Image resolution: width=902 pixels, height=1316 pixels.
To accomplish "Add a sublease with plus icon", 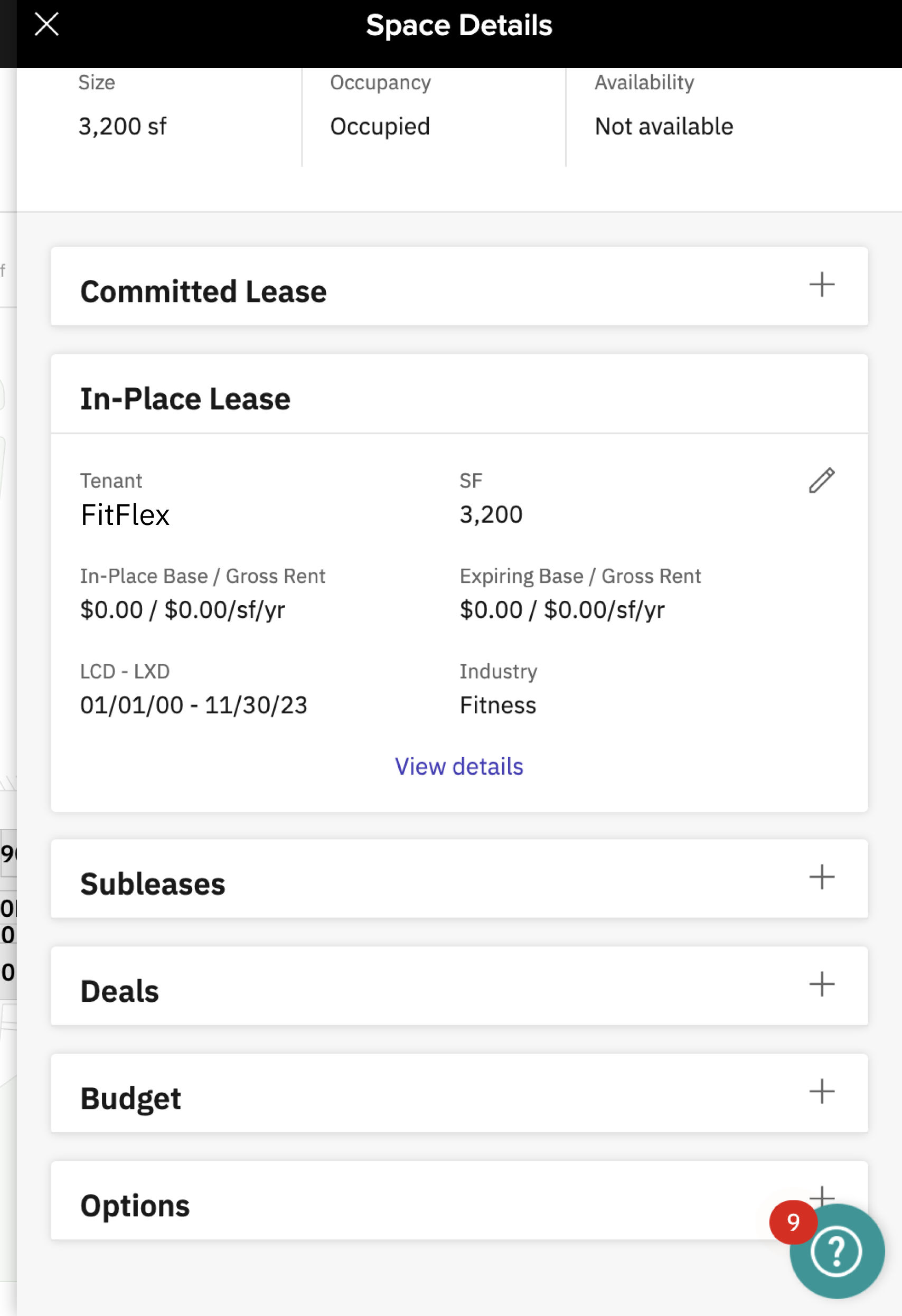I will (822, 877).
